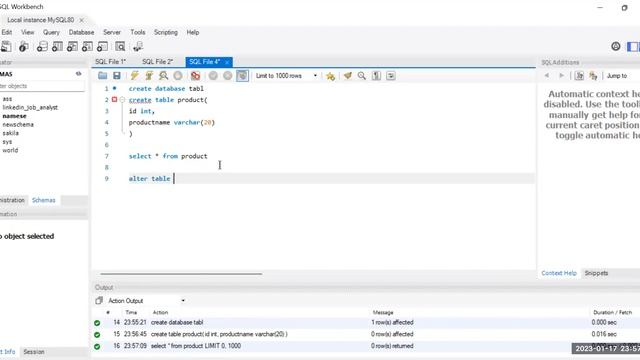Click the Rollback X icon
640x360 pixels.
point(228,76)
